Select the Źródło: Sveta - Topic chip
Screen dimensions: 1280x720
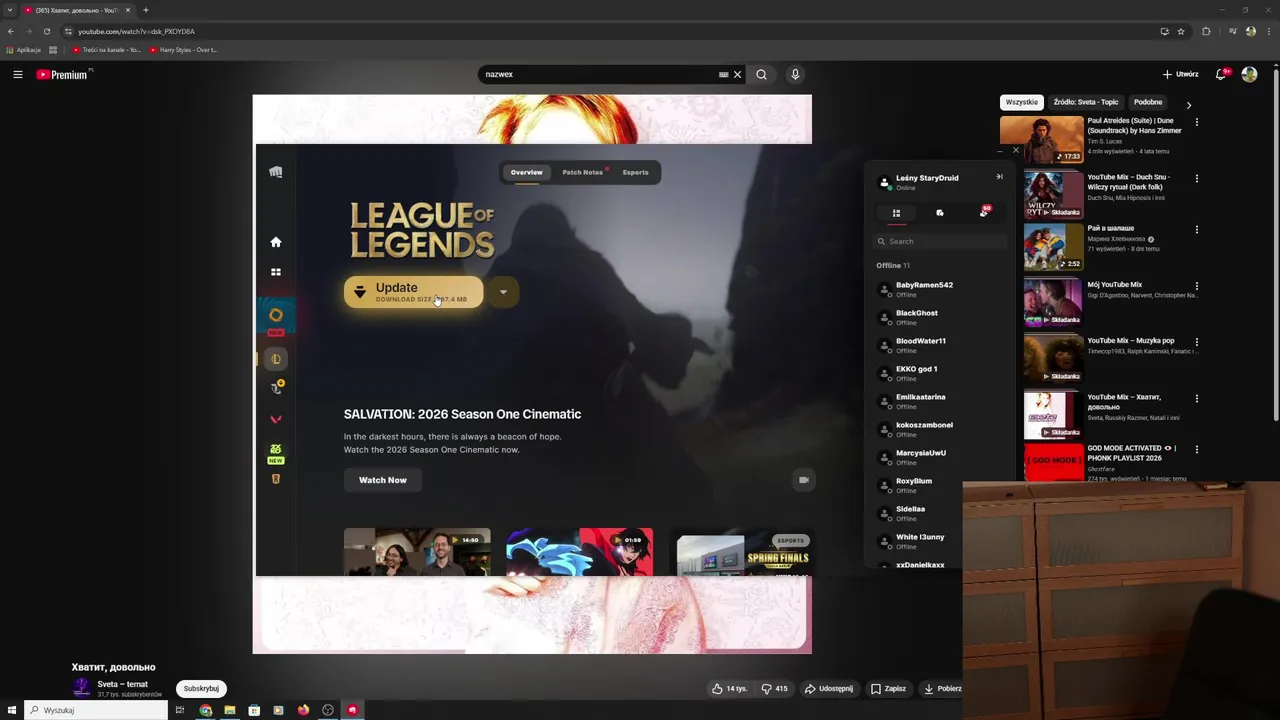(1086, 102)
